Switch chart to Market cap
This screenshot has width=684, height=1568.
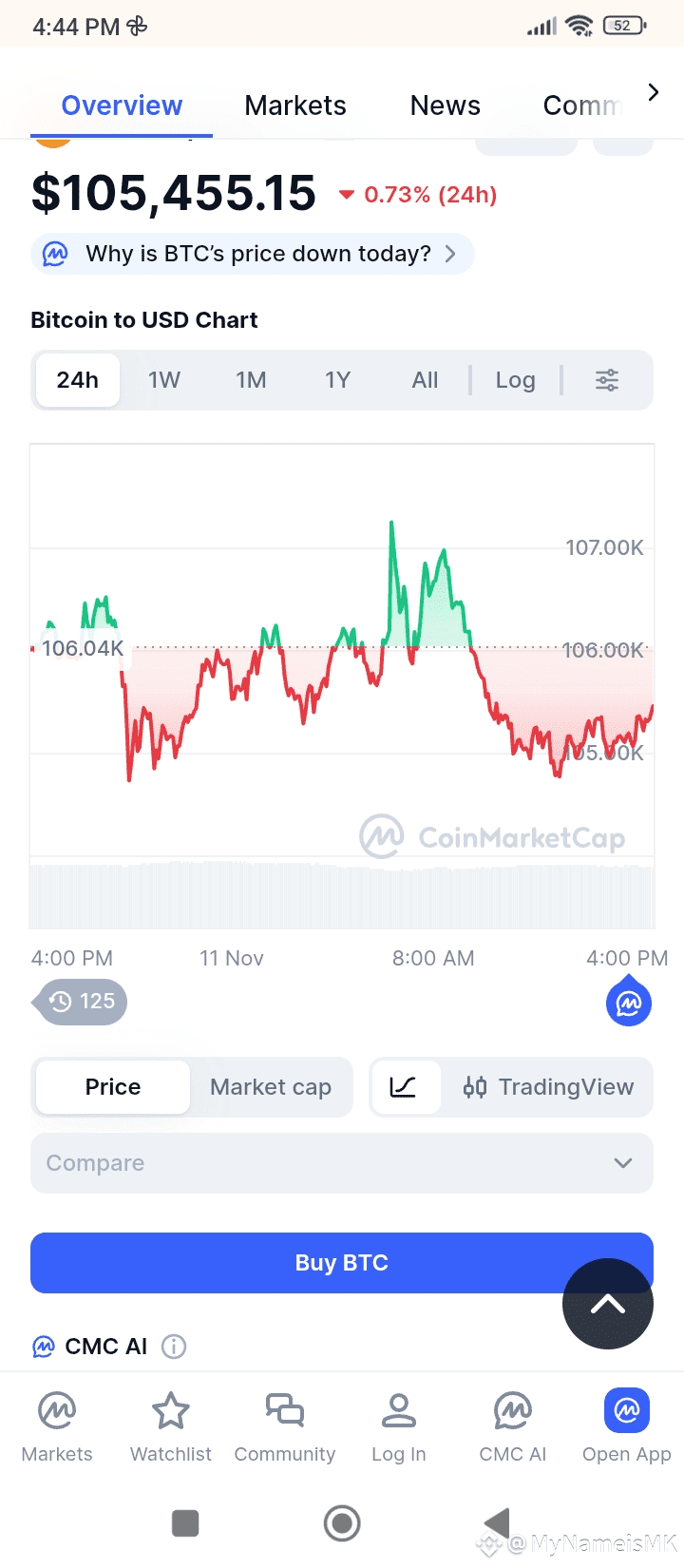click(271, 1087)
